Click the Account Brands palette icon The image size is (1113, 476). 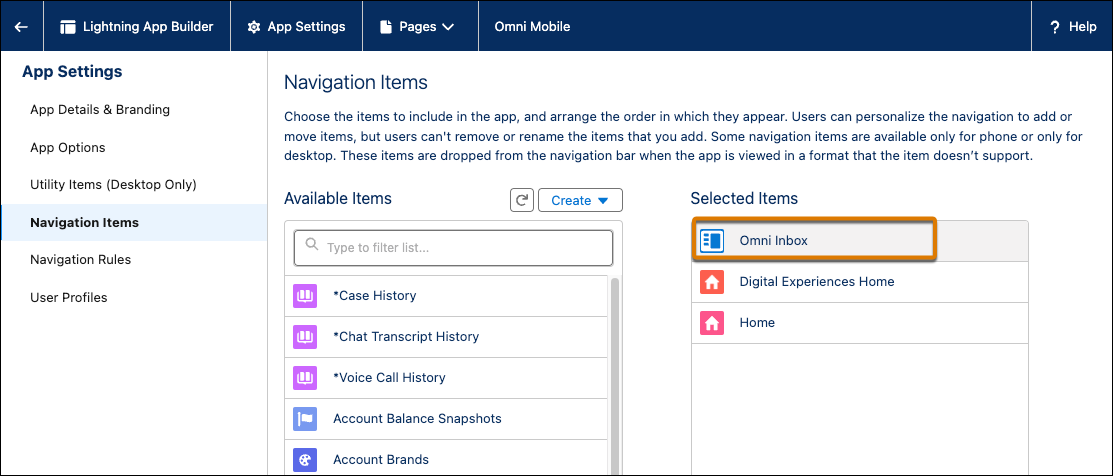304,460
